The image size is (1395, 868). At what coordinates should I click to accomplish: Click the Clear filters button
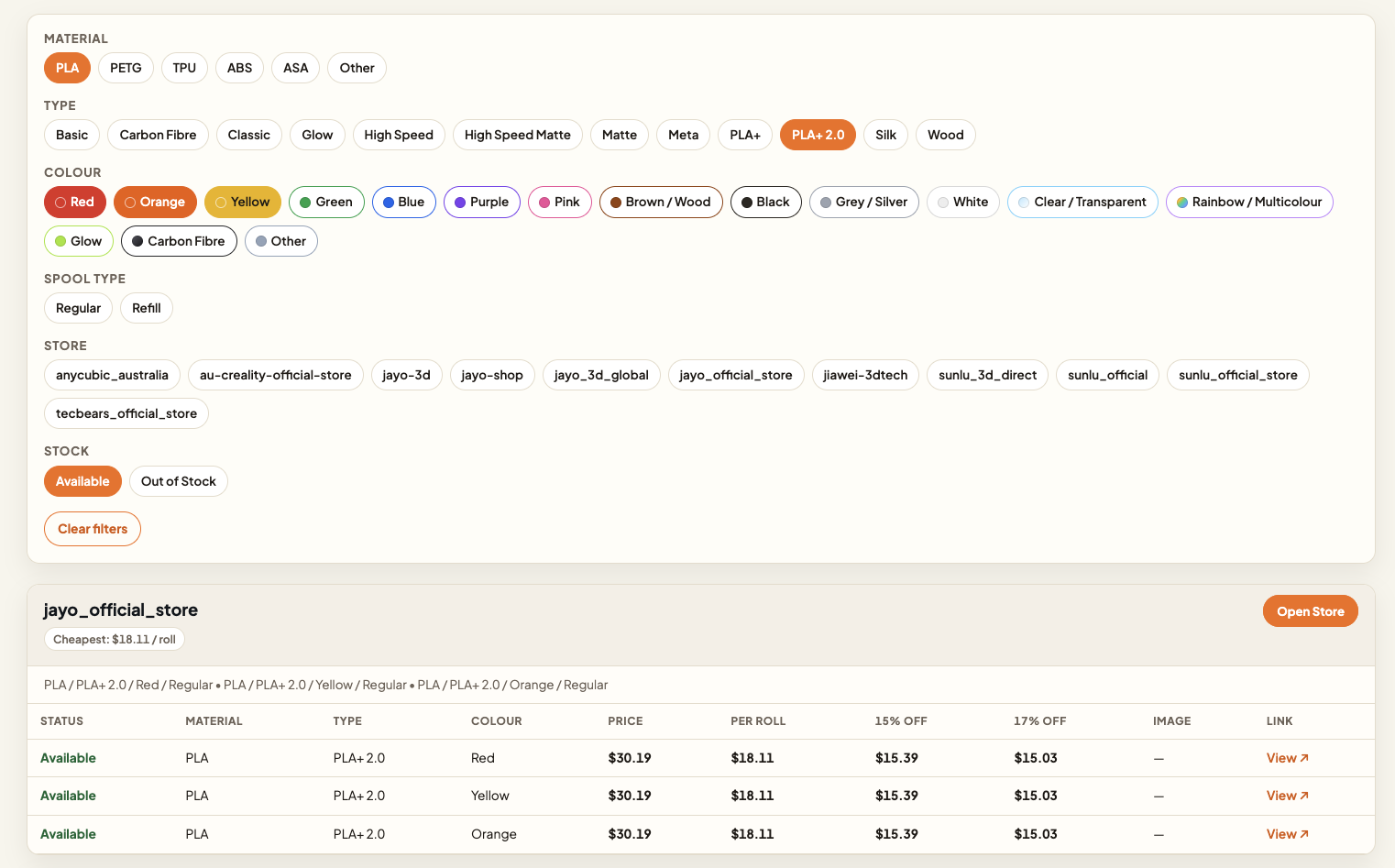coord(93,529)
